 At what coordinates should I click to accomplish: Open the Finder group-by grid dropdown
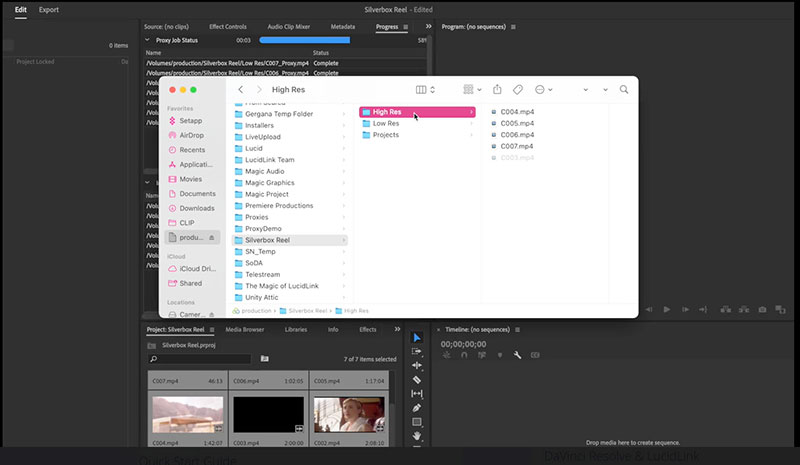(472, 89)
